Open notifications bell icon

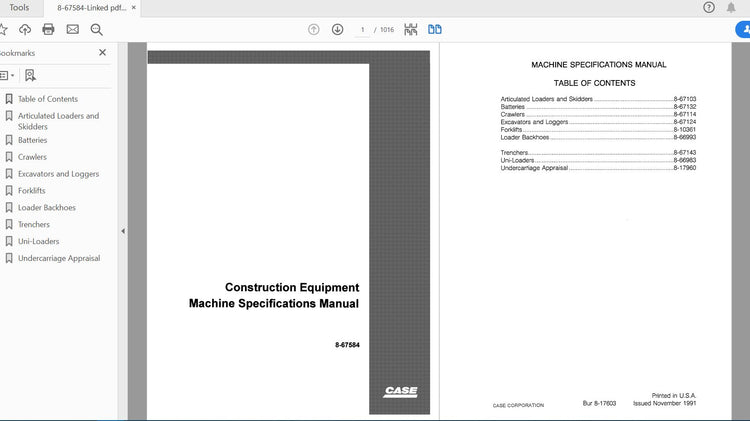pos(731,7)
